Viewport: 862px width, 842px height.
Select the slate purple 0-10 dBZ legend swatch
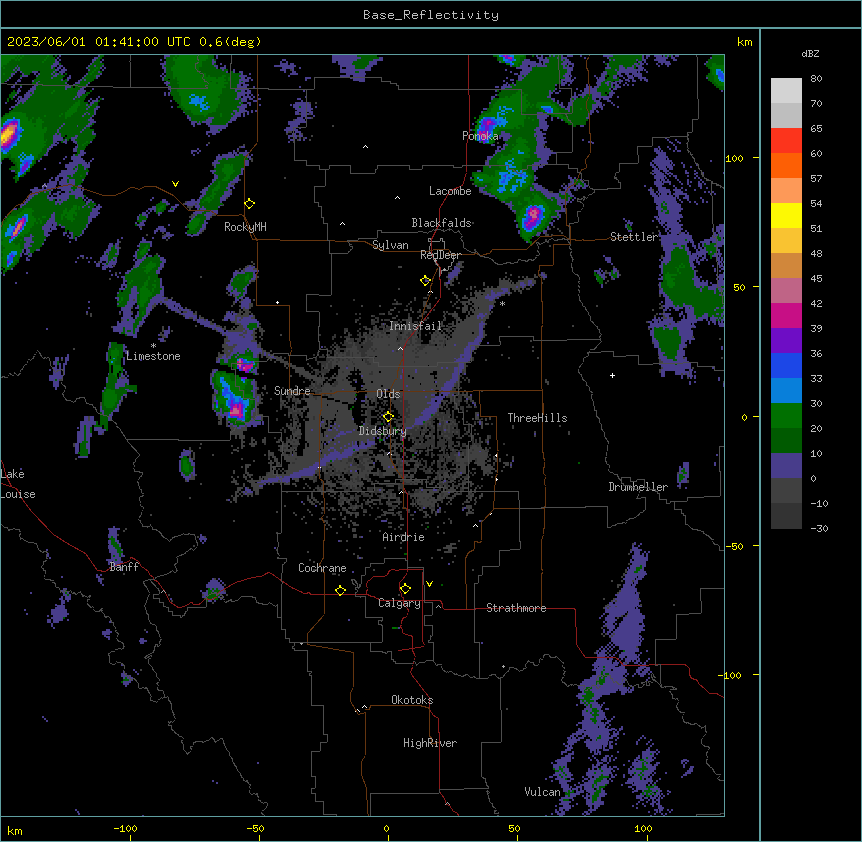(x=786, y=466)
